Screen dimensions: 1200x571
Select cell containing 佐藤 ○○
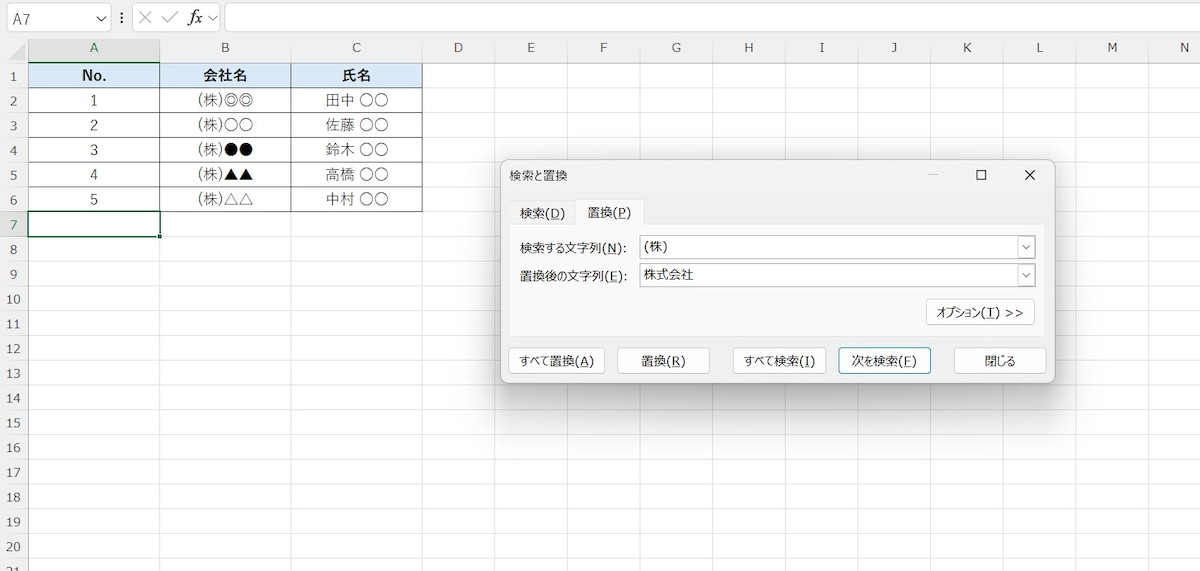pyautogui.click(x=357, y=125)
